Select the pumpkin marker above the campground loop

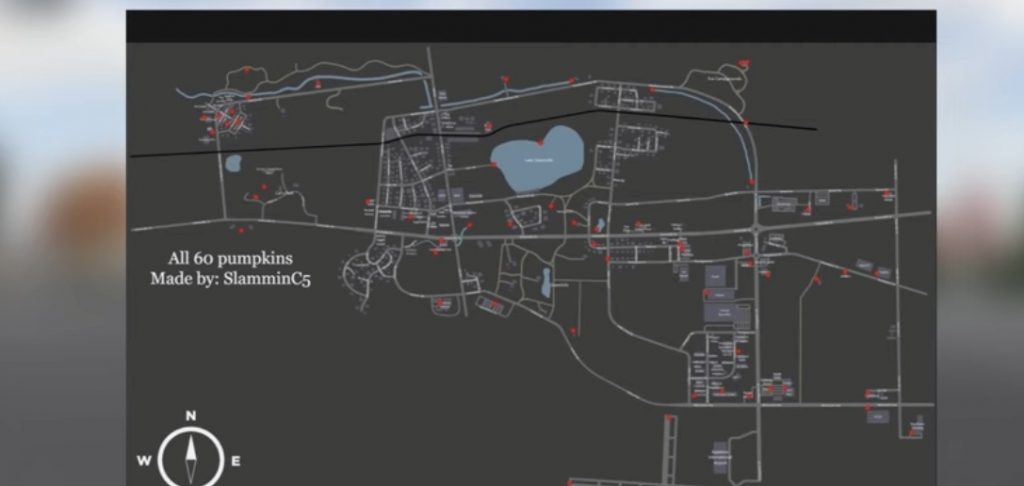[x=744, y=63]
